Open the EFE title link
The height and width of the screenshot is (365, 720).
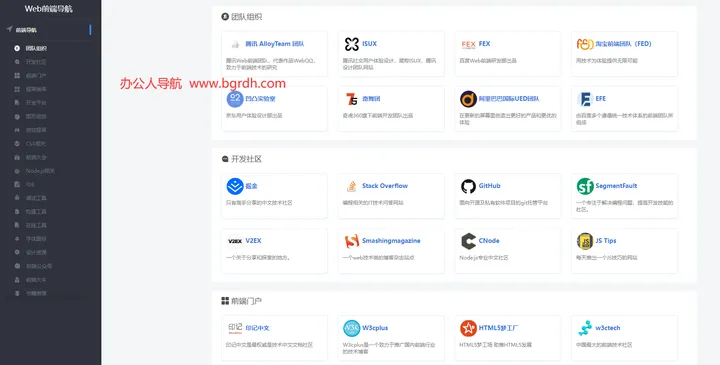coord(601,99)
